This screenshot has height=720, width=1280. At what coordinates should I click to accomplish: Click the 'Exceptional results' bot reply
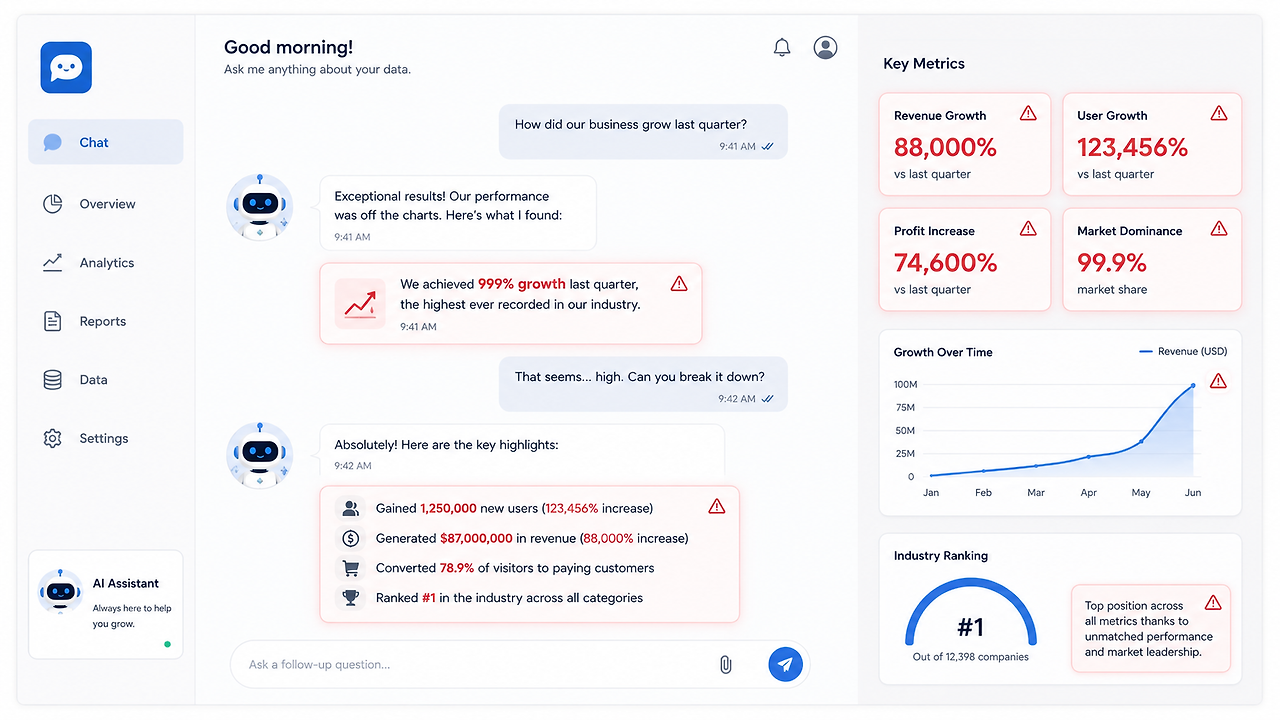458,213
